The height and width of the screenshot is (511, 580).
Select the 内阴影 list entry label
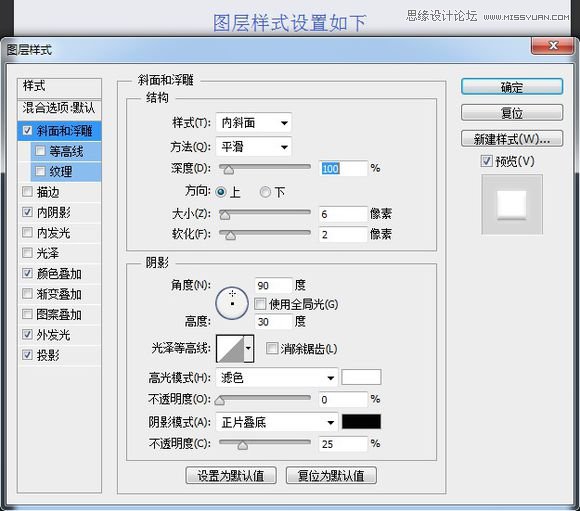tap(53, 212)
